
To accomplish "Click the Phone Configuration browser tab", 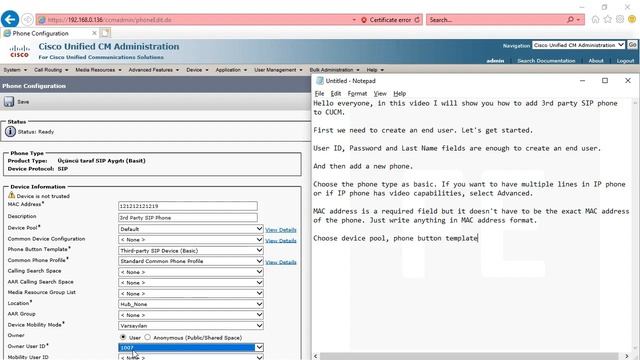I will point(49,33).
